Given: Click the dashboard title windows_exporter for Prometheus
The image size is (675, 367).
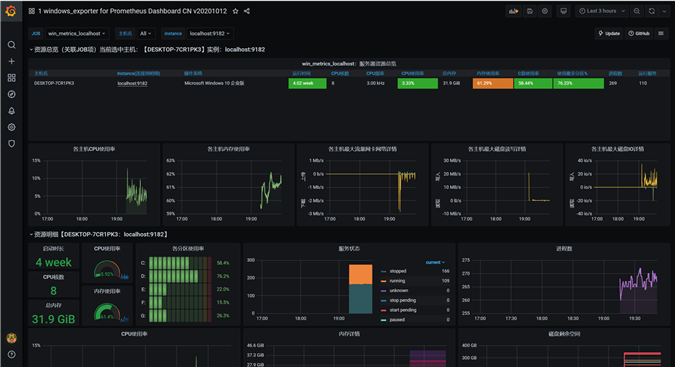Looking at the screenshot, I should [132, 11].
